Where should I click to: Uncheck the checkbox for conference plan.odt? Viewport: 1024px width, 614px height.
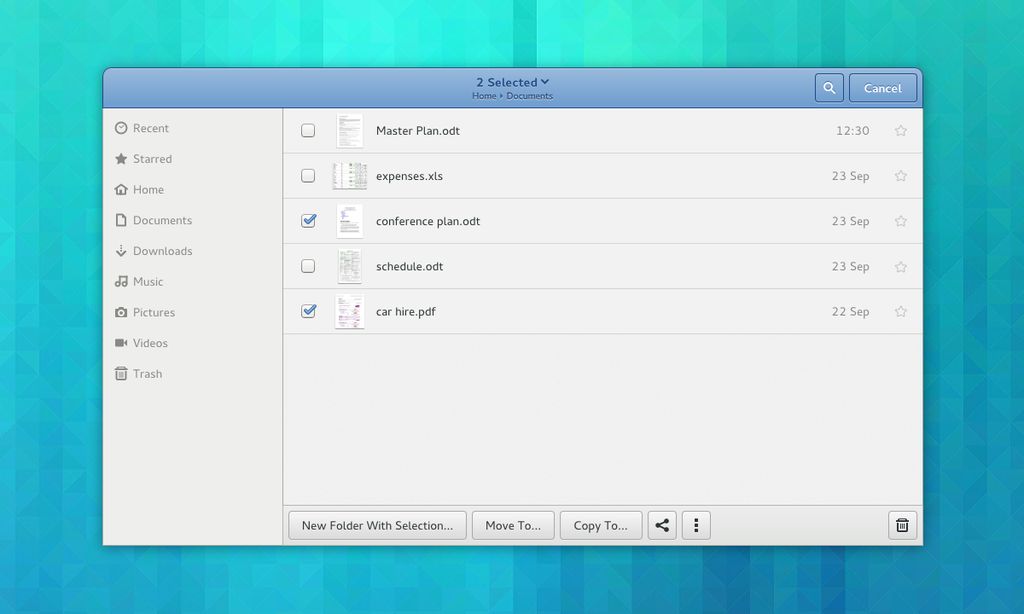point(308,221)
